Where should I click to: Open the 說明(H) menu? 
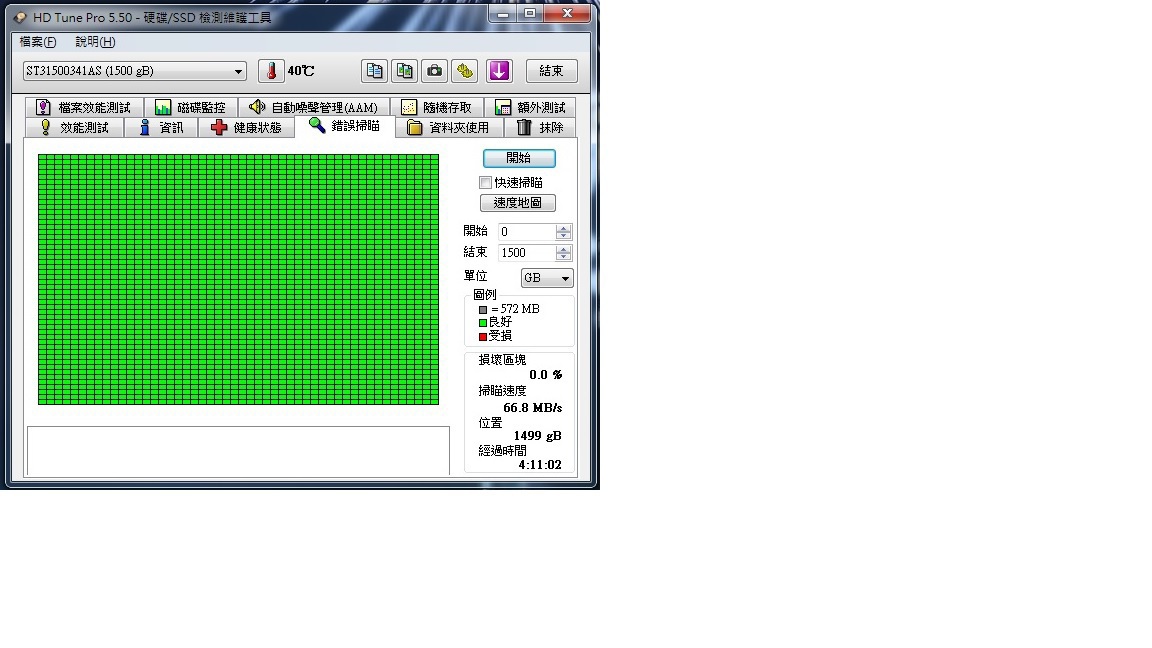tap(96, 42)
